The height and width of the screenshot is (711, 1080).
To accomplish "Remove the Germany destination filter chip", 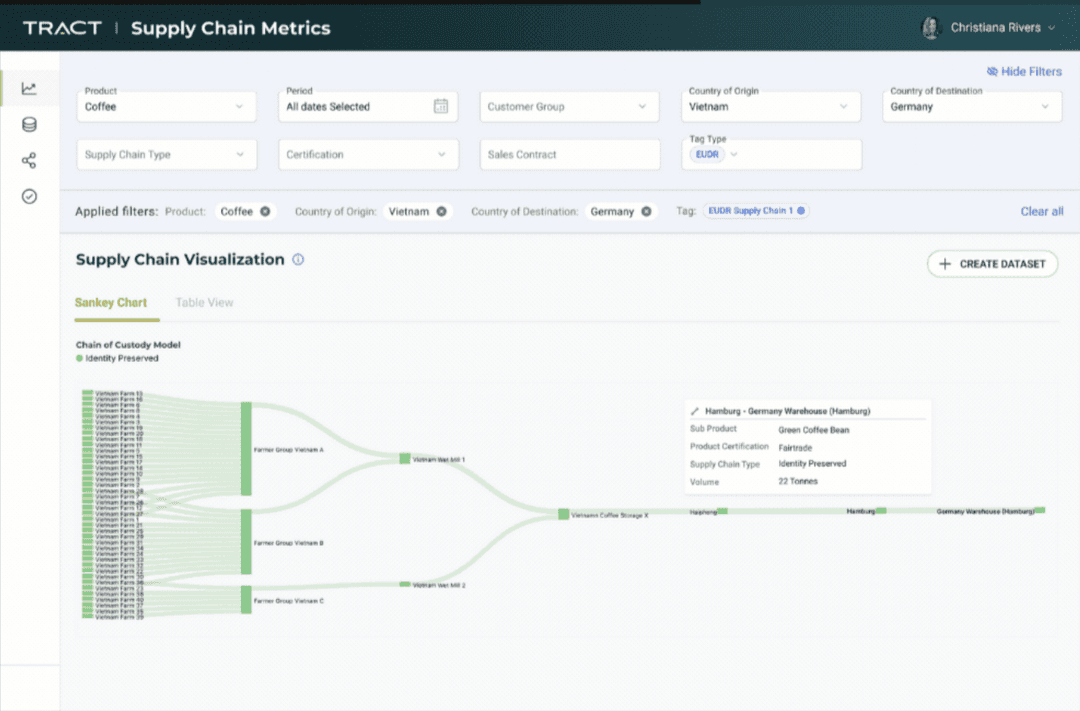I will 646,211.
